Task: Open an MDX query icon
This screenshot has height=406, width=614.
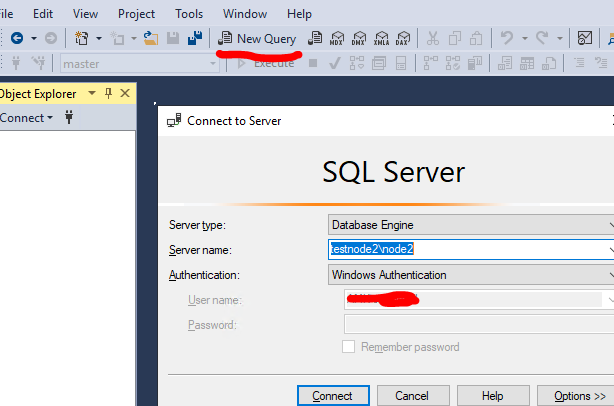Action: (x=337, y=38)
